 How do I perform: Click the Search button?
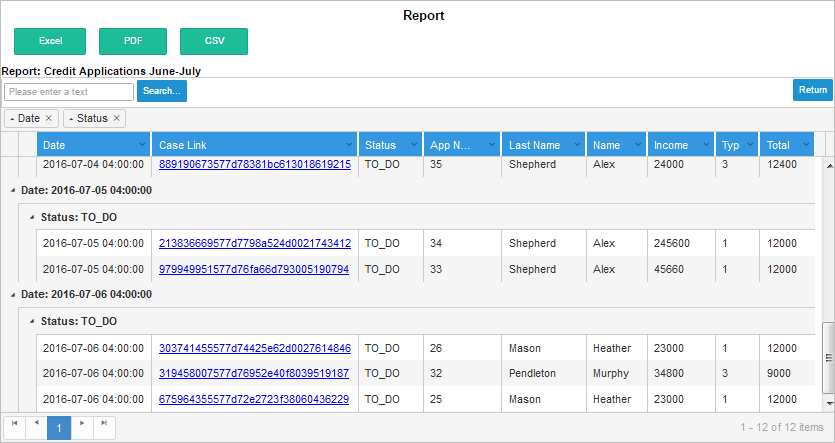point(162,91)
